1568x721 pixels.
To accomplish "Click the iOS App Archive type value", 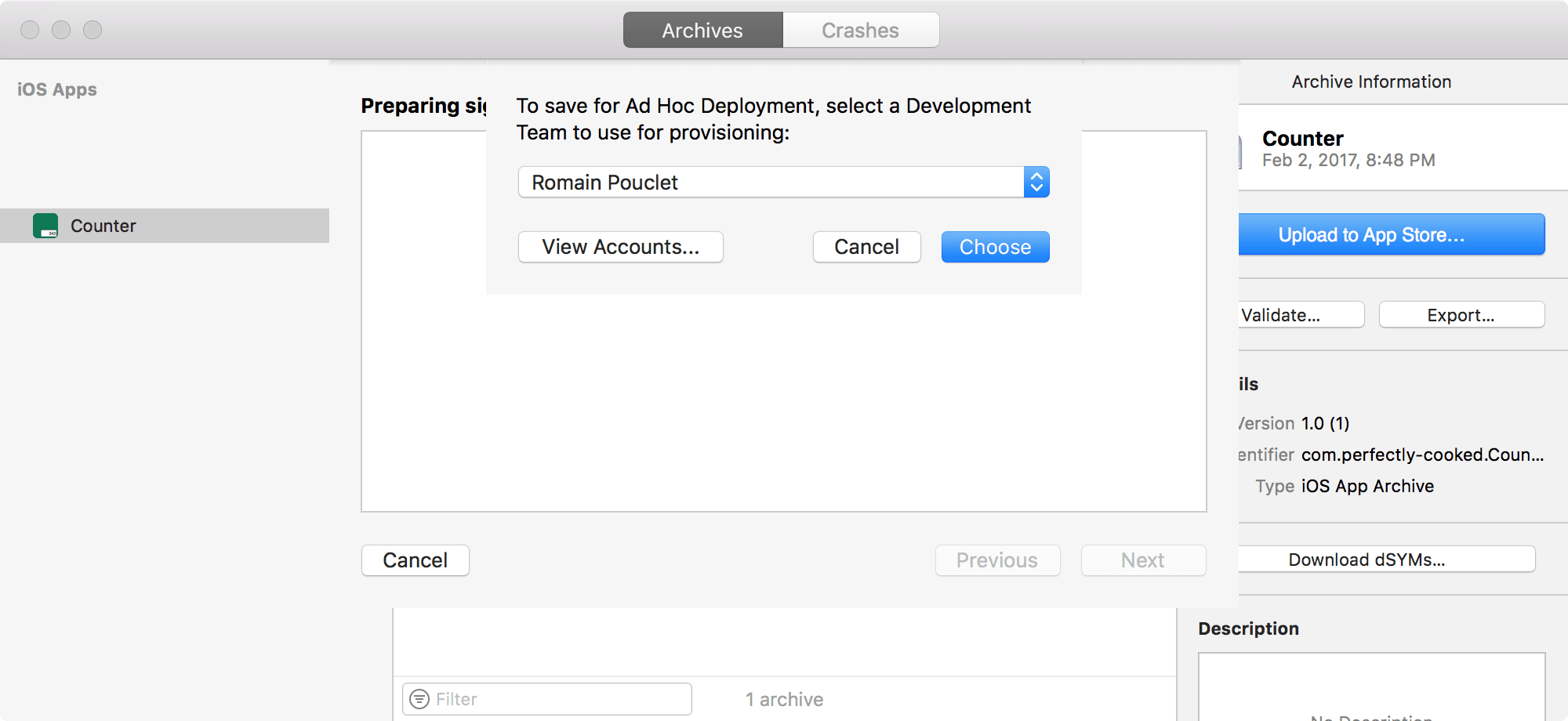I will 1368,486.
